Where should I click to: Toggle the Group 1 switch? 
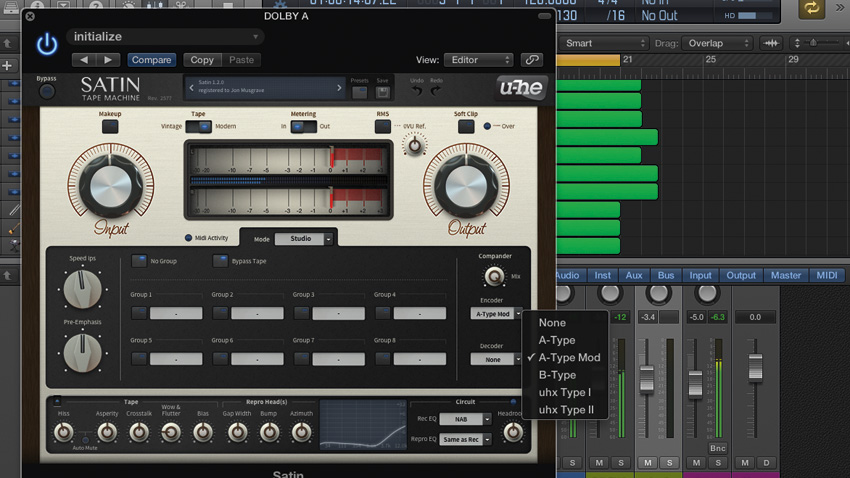(x=139, y=313)
